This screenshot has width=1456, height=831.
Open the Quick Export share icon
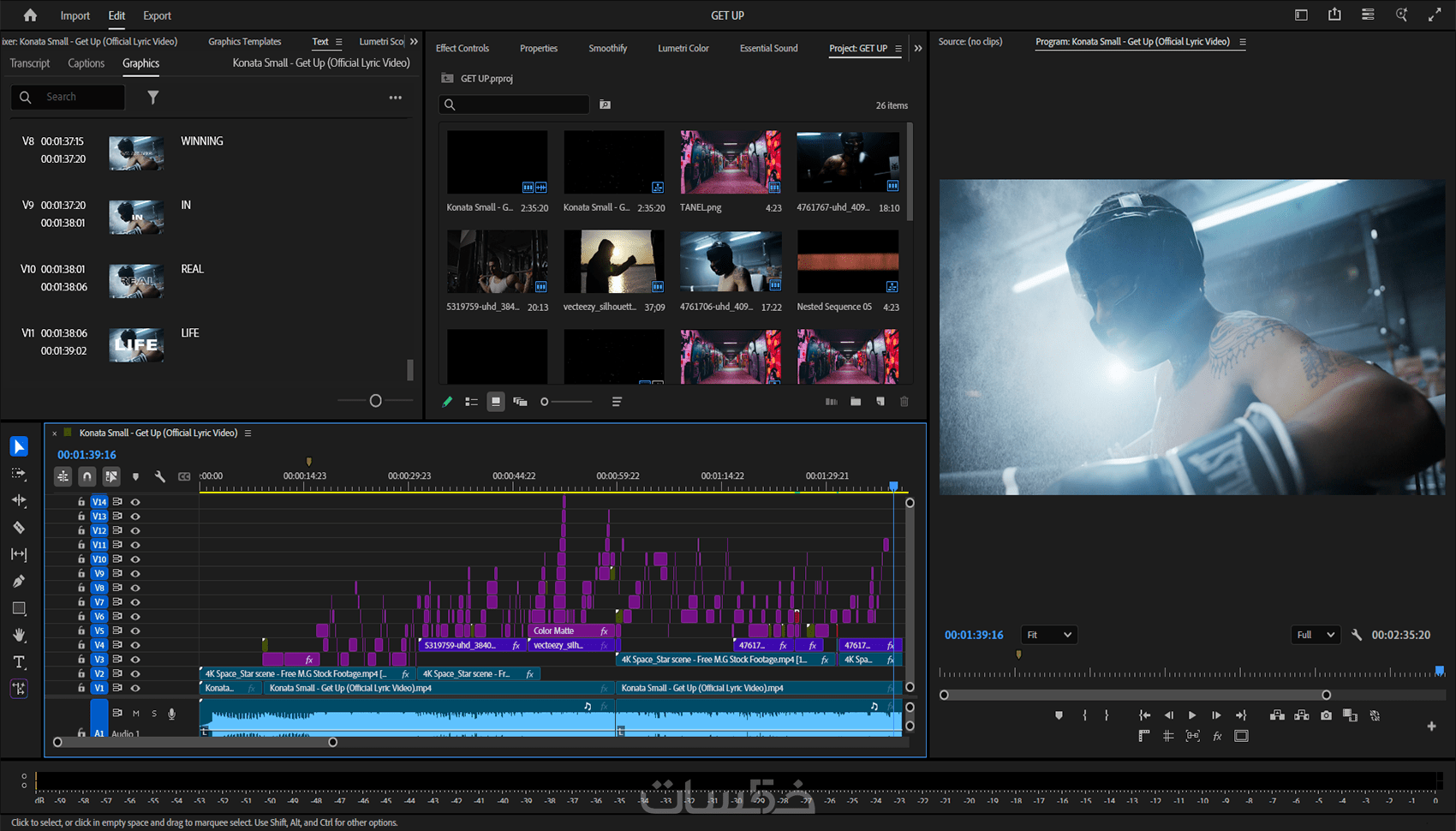pos(1334,15)
